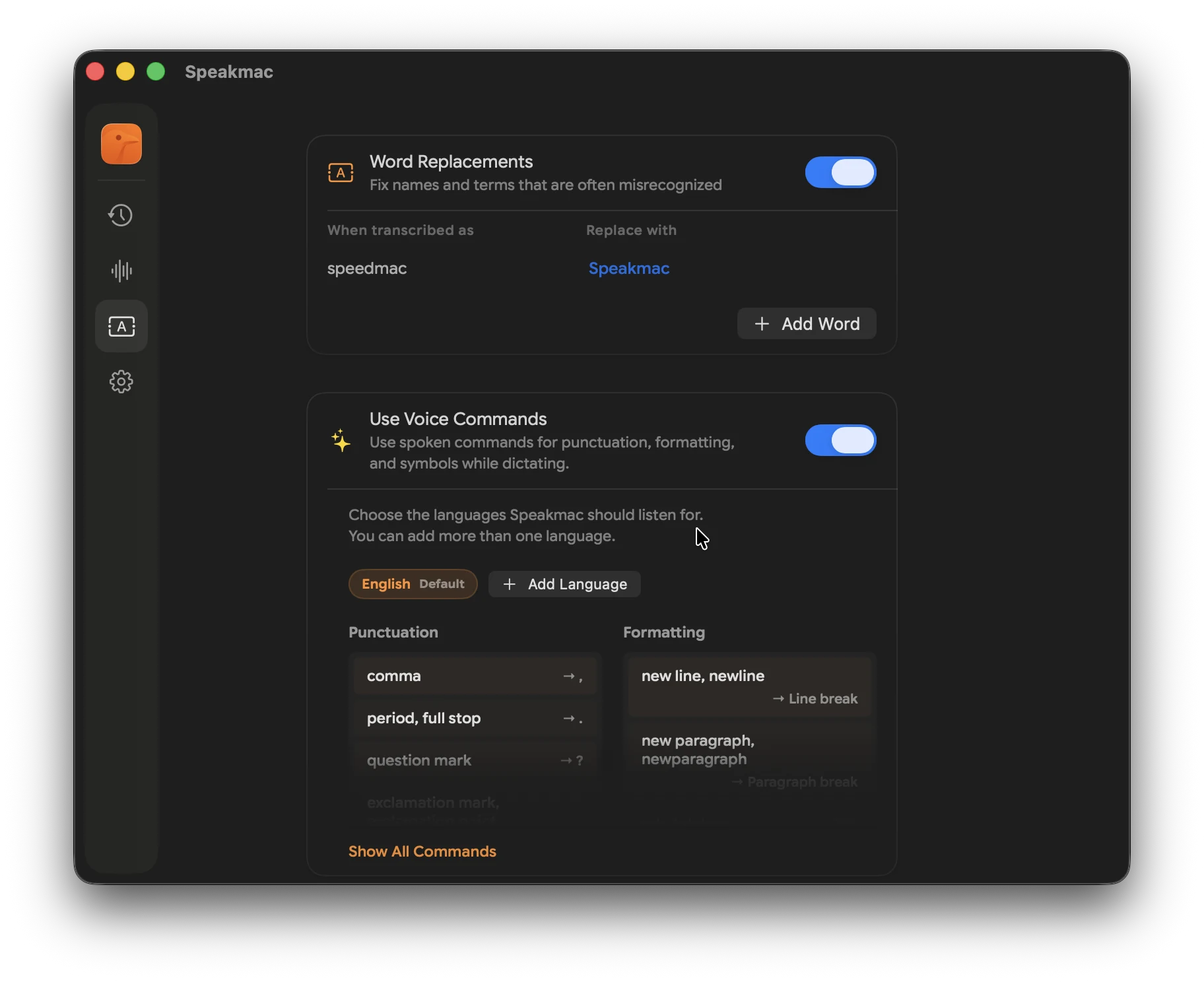Close the Speakmac window with red button
Viewport: 1204px width, 982px height.
[95, 71]
